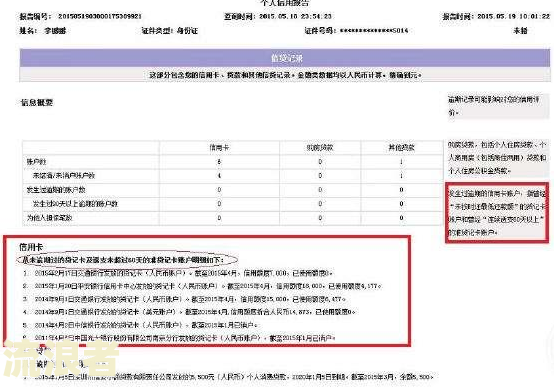Click the 信用卡 column header in table
The width and height of the screenshot is (554, 388).
pos(219,148)
